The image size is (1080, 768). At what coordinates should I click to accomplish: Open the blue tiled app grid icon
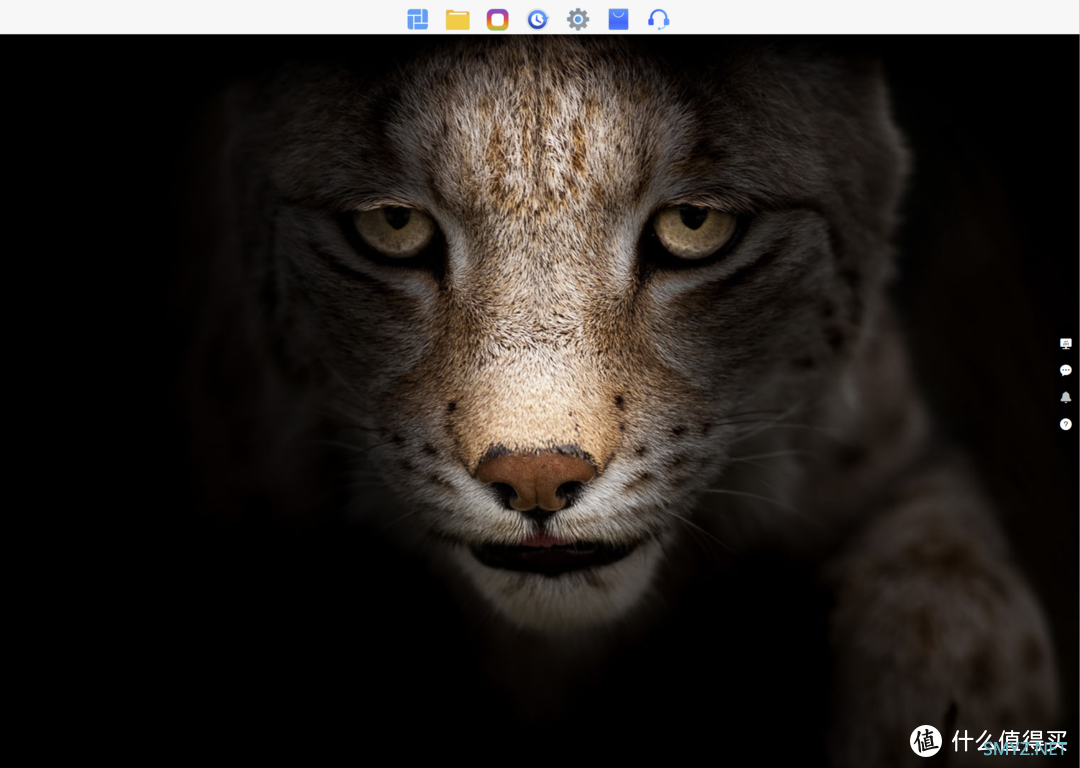point(417,19)
